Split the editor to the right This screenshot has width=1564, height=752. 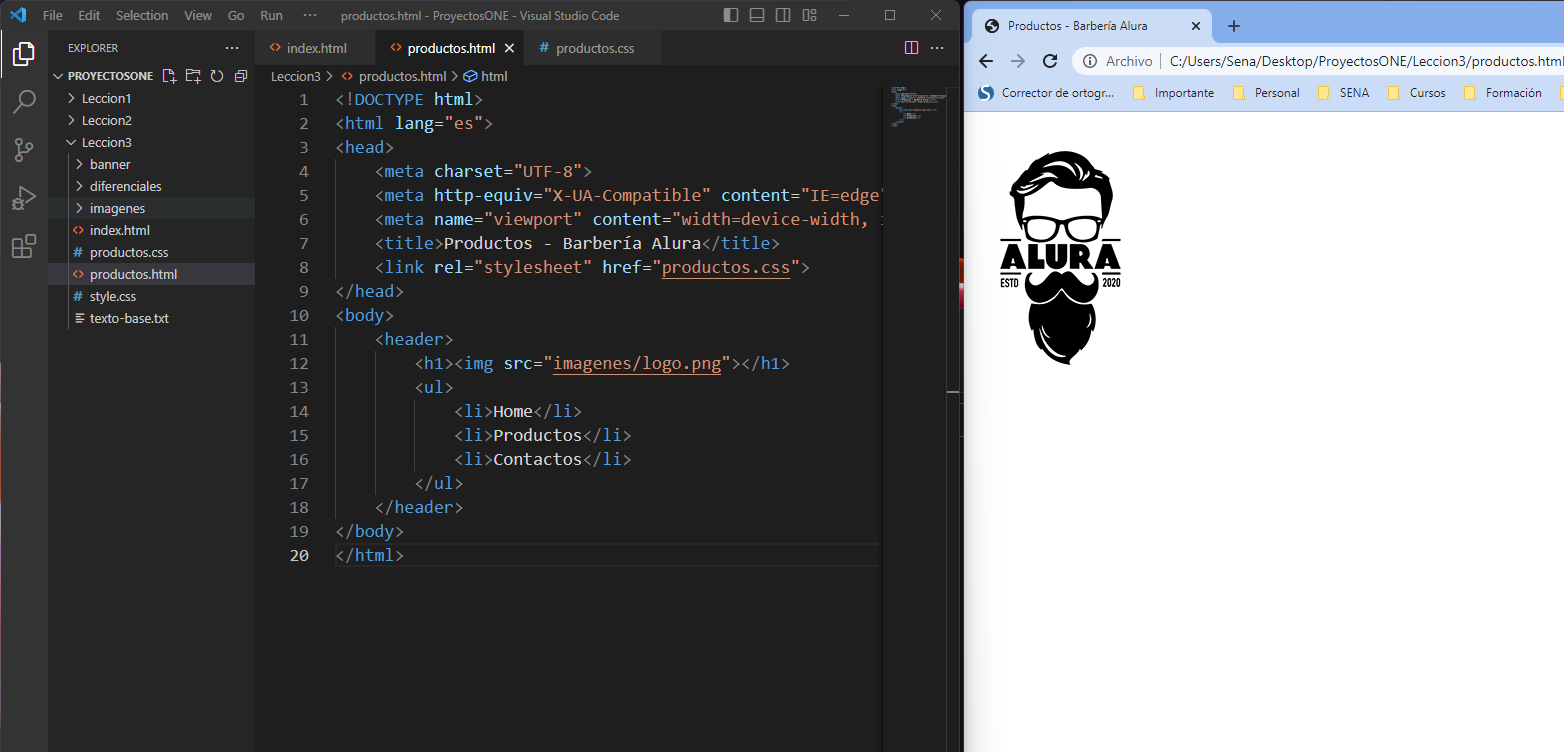911,48
